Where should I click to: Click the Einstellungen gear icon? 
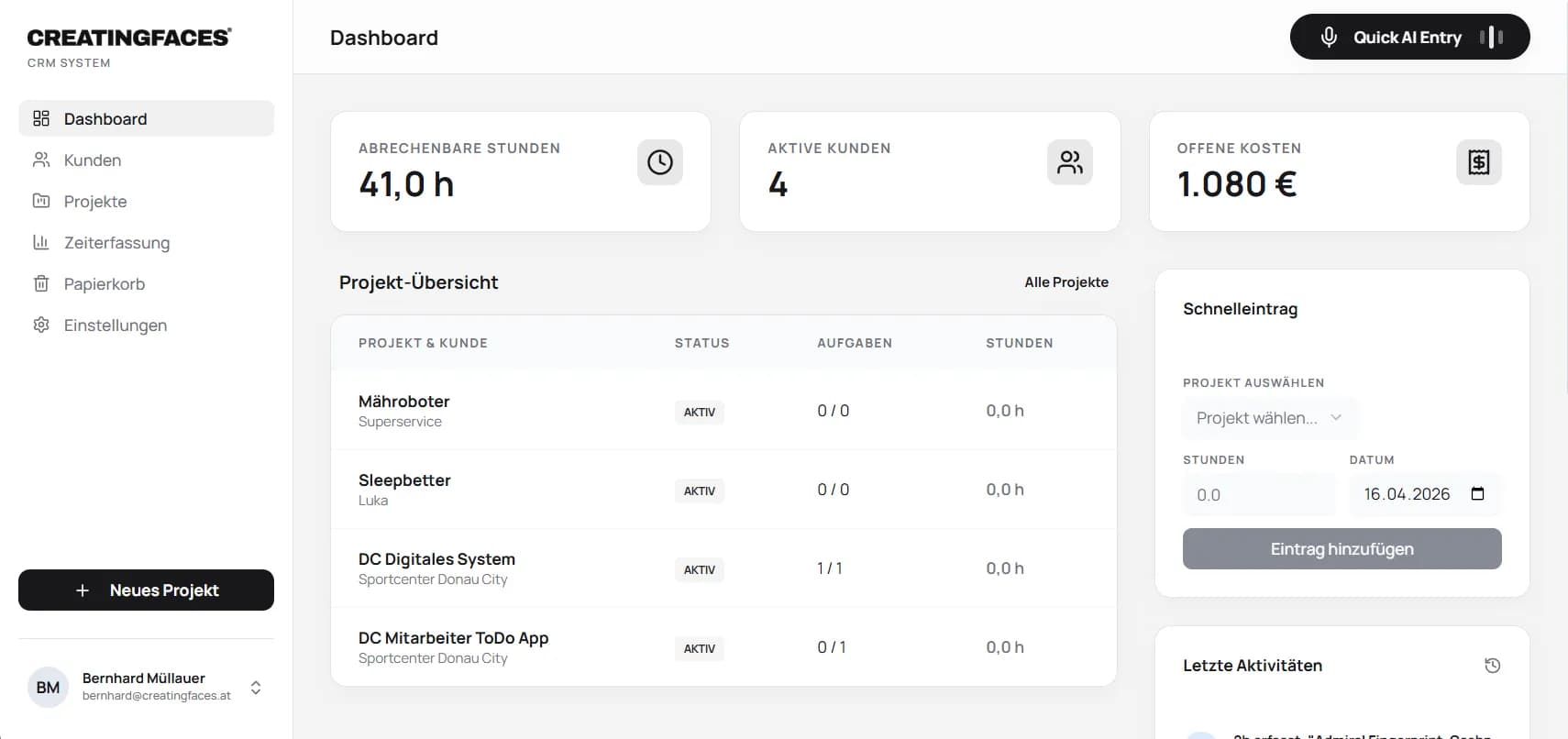click(x=41, y=325)
